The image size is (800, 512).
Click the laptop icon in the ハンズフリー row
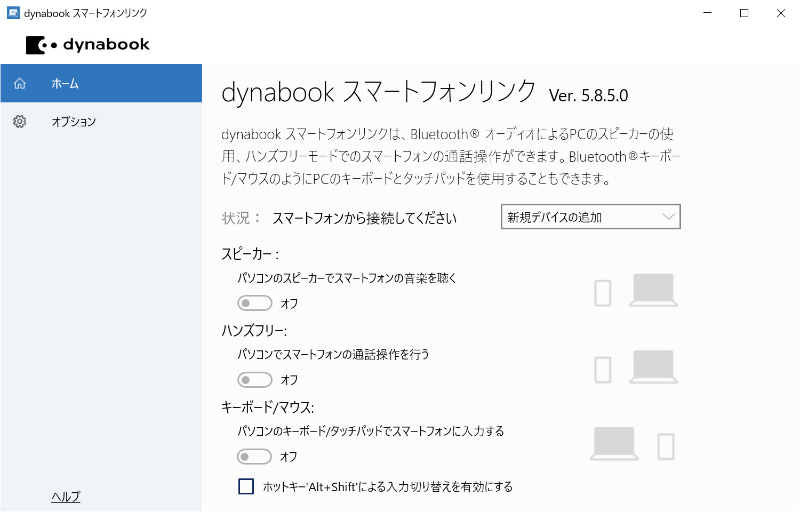[653, 367]
